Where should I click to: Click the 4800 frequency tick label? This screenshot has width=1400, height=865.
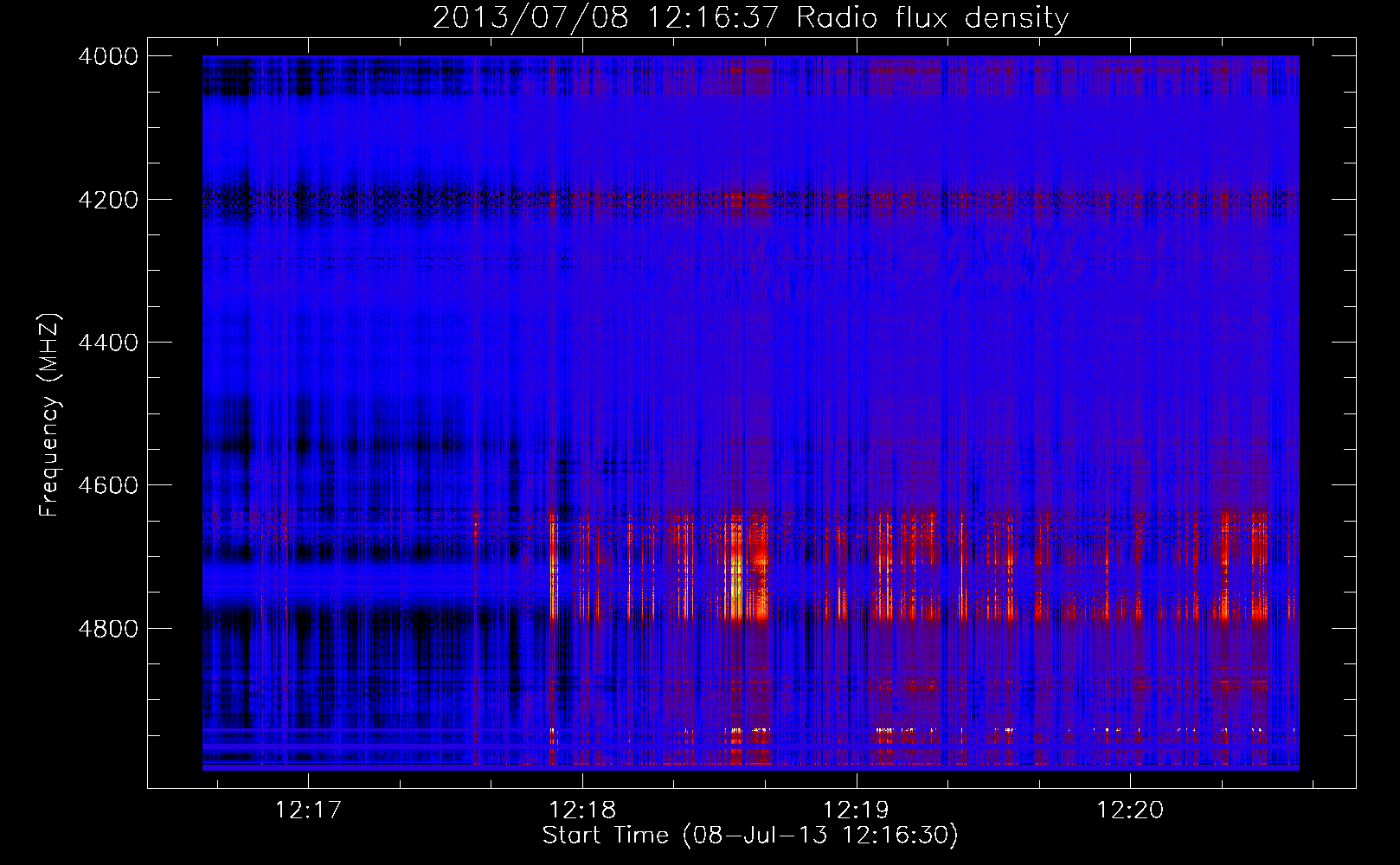(108, 629)
